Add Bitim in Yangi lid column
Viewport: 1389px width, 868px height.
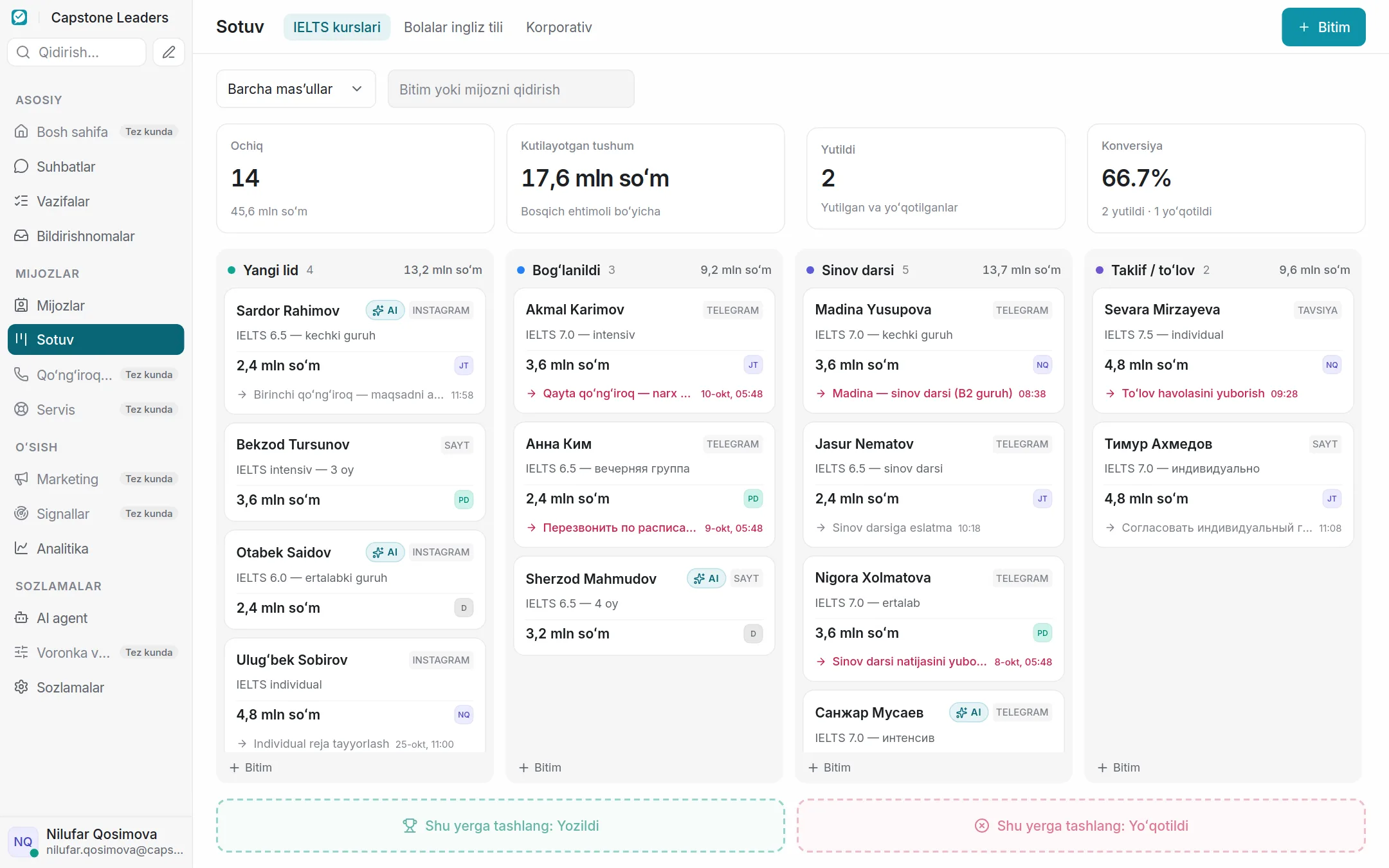251,768
